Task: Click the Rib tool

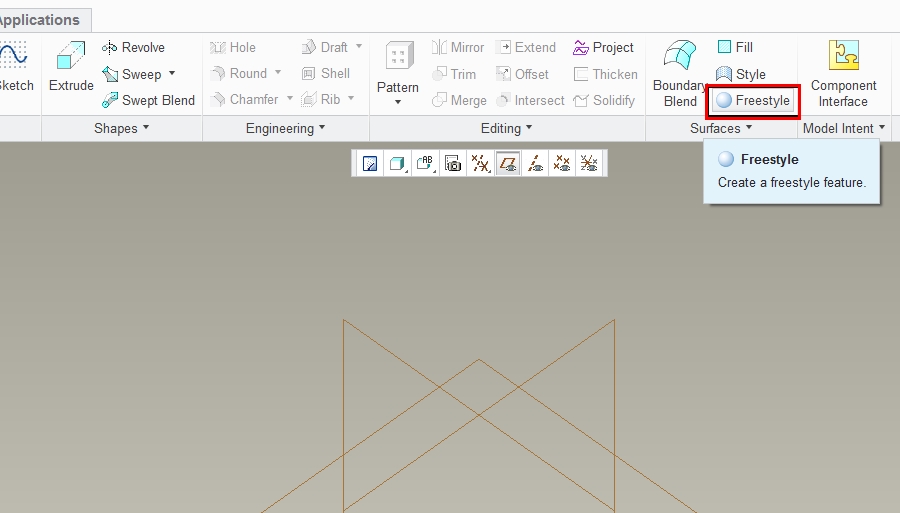Action: point(321,99)
